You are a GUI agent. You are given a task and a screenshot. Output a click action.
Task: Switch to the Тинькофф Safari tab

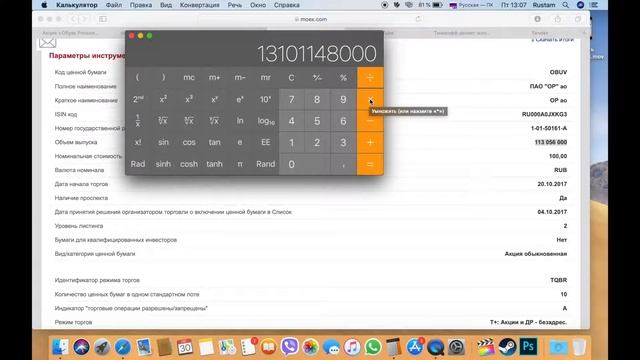pyautogui.click(x=461, y=33)
